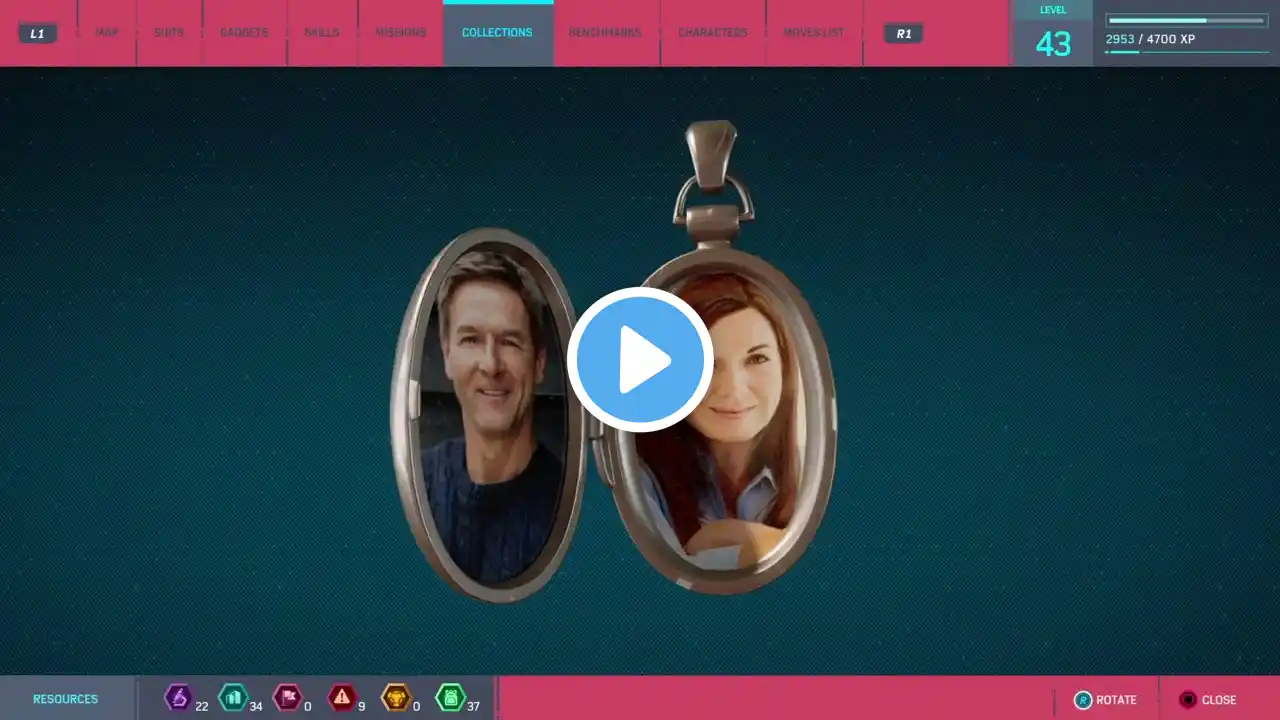Click the 2953 / 4700 XP text

click(x=1150, y=39)
